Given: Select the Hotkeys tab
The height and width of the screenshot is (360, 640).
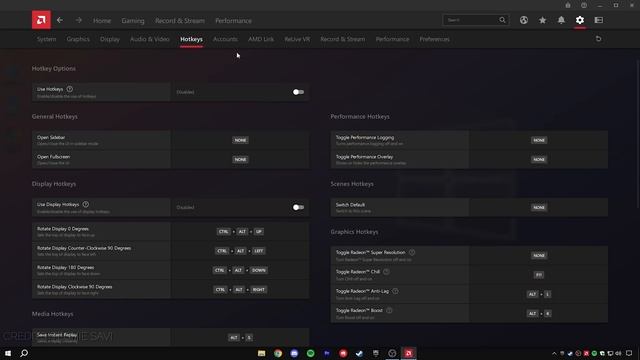Looking at the screenshot, I should point(191,39).
